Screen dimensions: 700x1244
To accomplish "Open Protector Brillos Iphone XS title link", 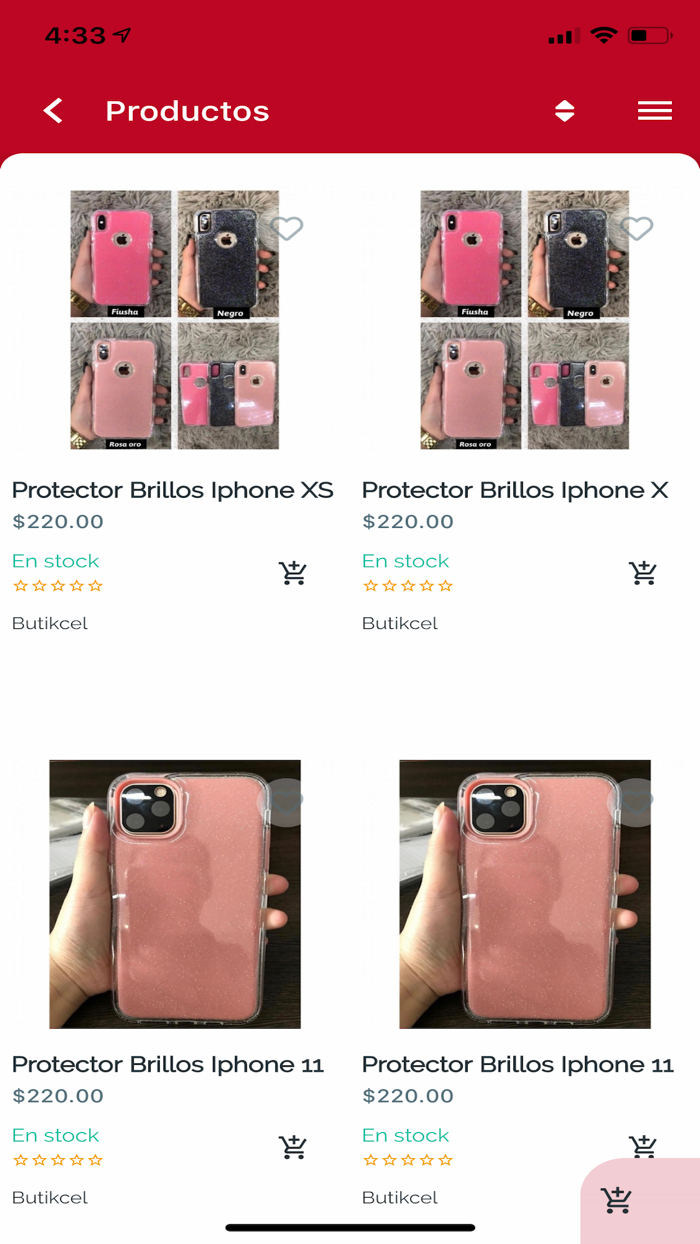I will 172,490.
